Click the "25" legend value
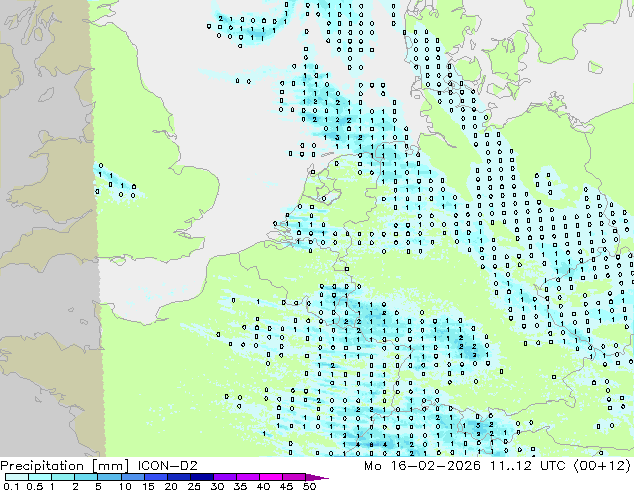 coord(194,486)
